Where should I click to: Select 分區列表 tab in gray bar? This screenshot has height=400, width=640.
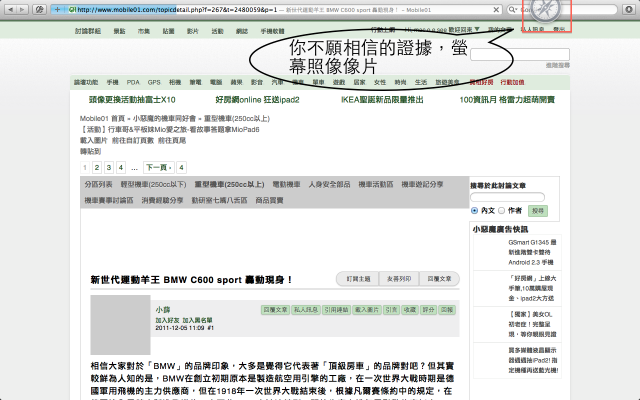coord(98,184)
